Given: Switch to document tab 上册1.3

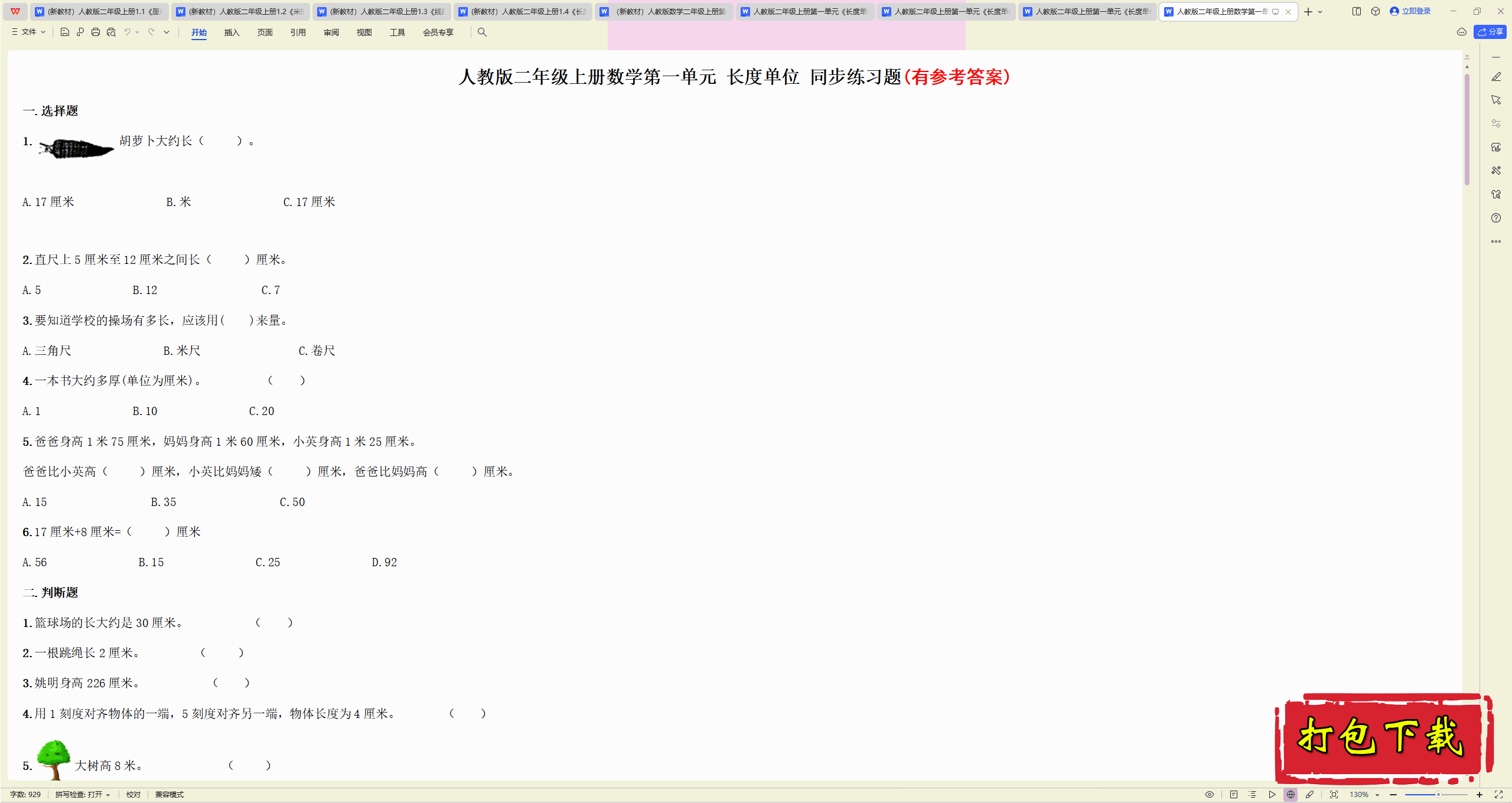Looking at the screenshot, I should (x=381, y=12).
